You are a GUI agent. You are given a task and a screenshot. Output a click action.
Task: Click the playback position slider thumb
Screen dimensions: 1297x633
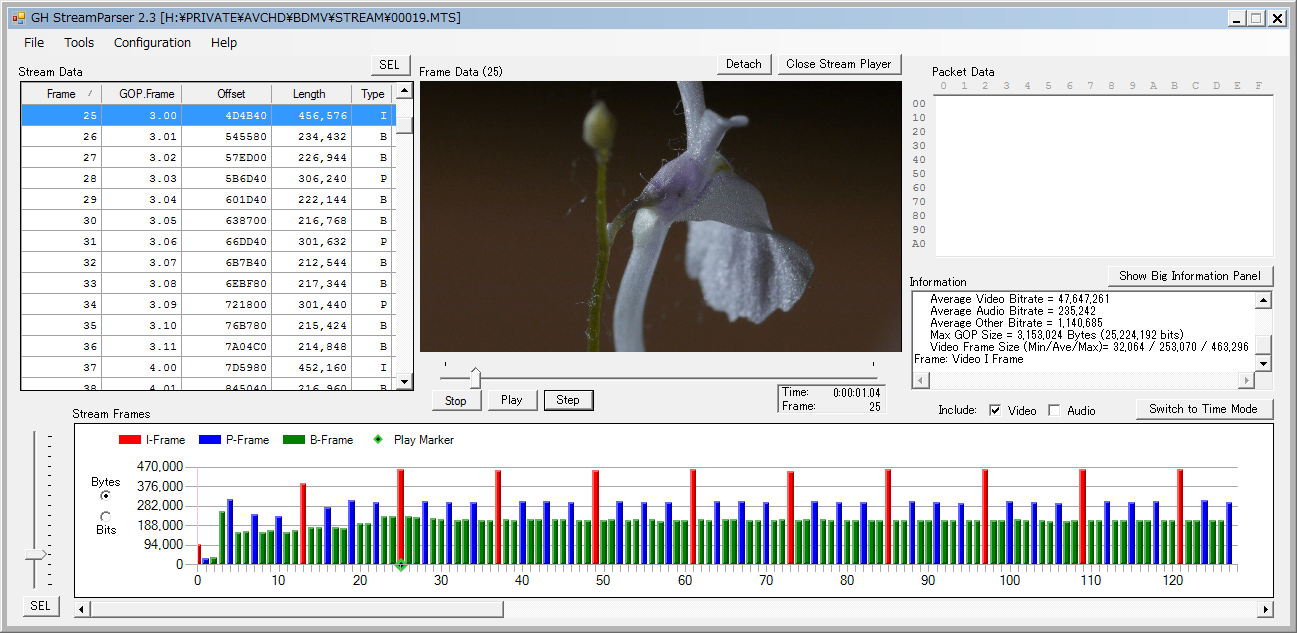click(x=475, y=377)
